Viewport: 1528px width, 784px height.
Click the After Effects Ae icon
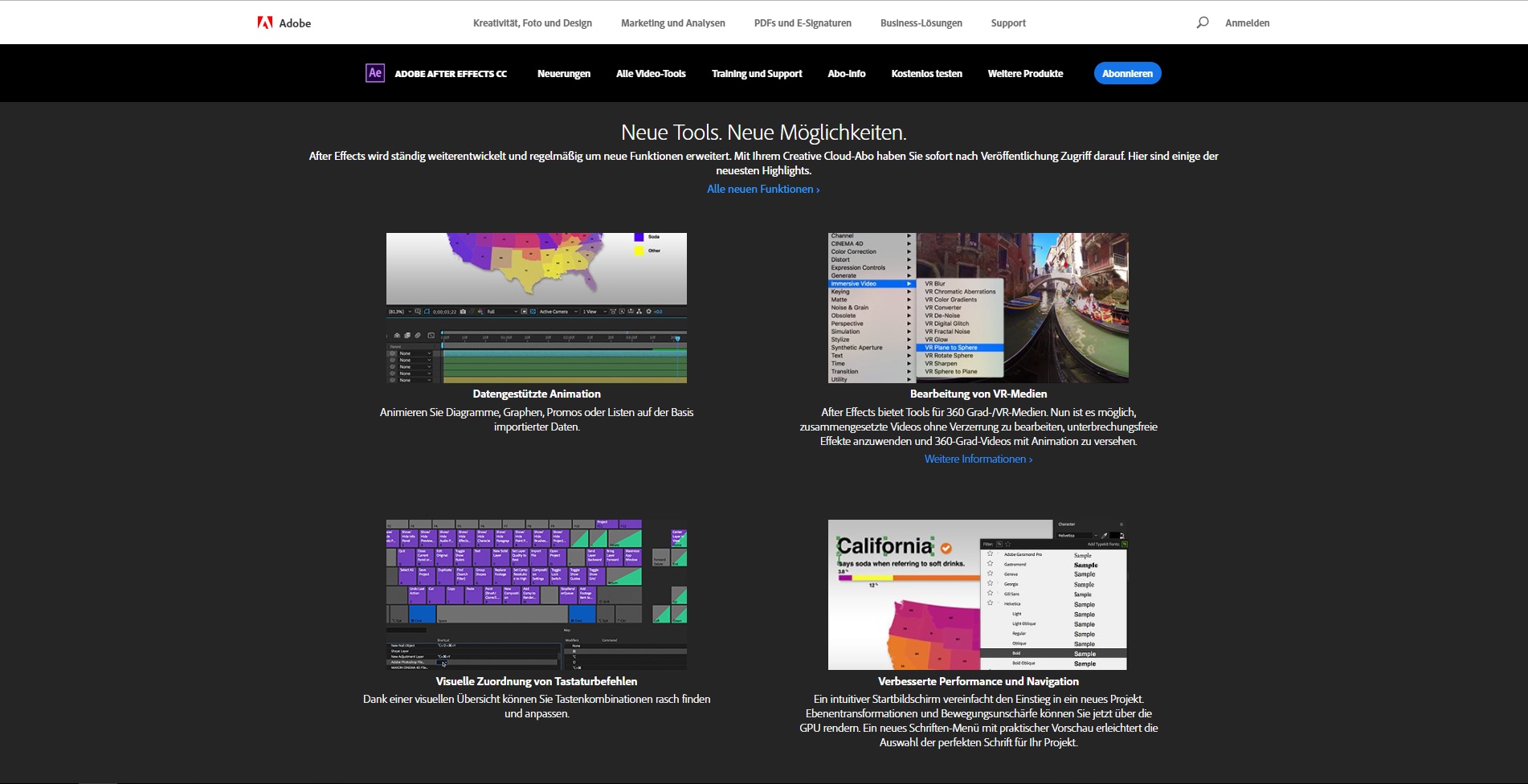[x=375, y=73]
